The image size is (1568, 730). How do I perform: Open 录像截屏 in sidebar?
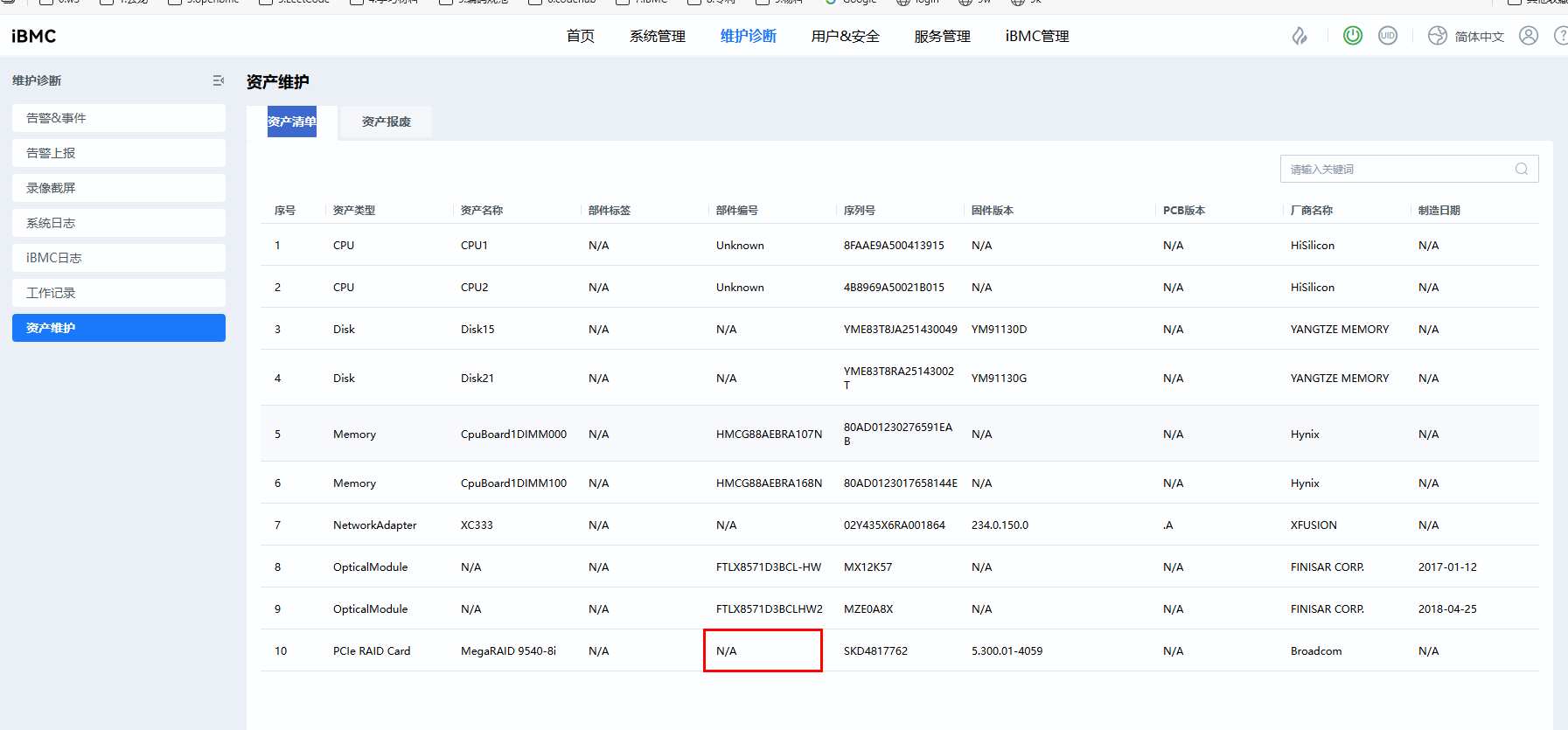coord(119,188)
